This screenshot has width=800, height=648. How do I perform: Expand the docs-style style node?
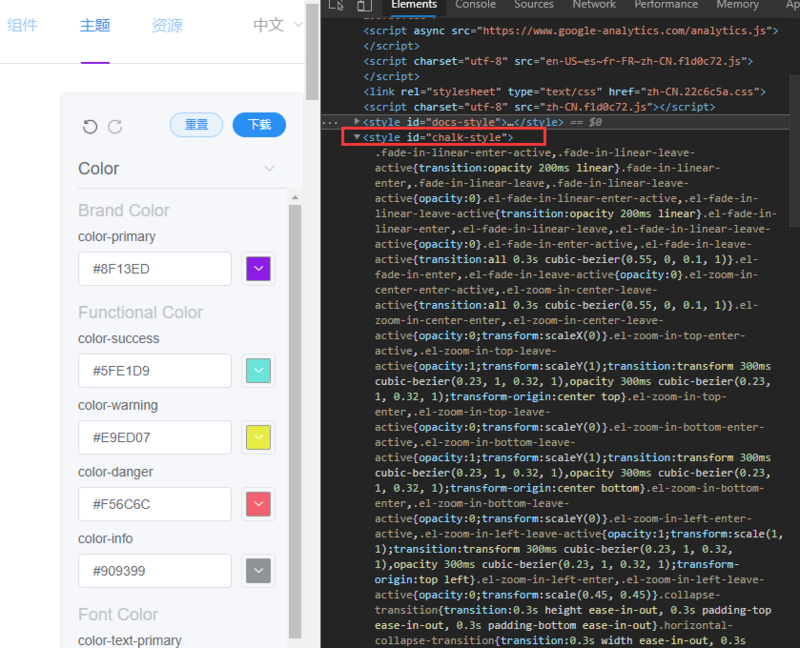click(x=357, y=121)
